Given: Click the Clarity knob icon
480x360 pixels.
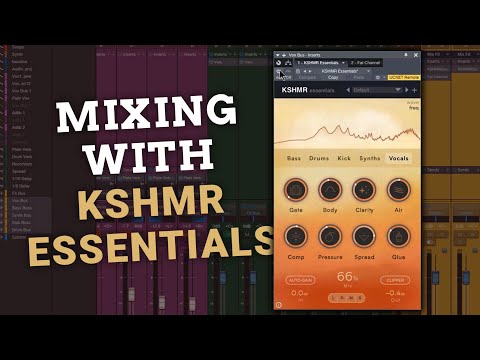Looking at the screenshot, I should pos(364,190).
